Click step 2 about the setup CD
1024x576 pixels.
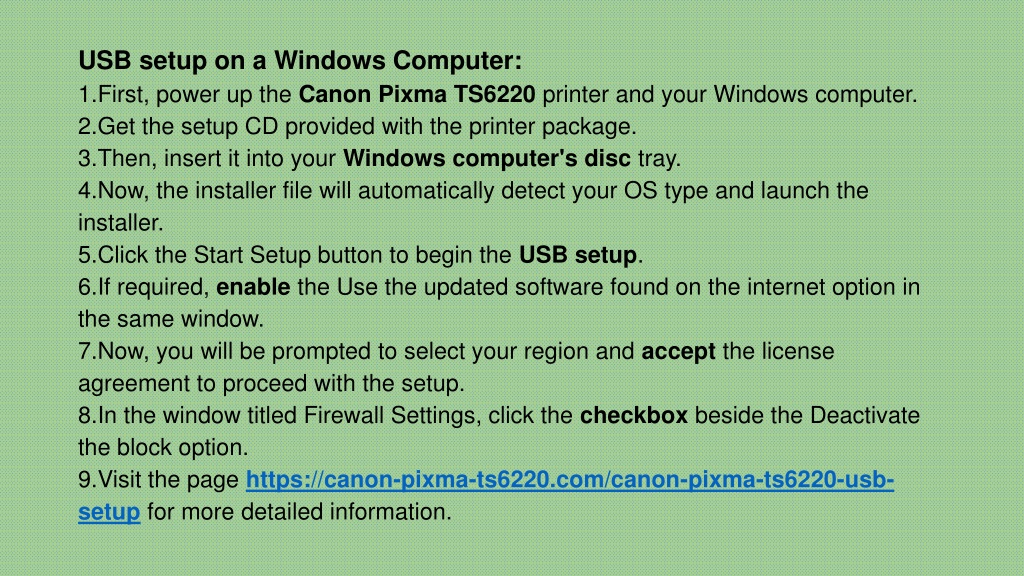pyautogui.click(x=357, y=127)
